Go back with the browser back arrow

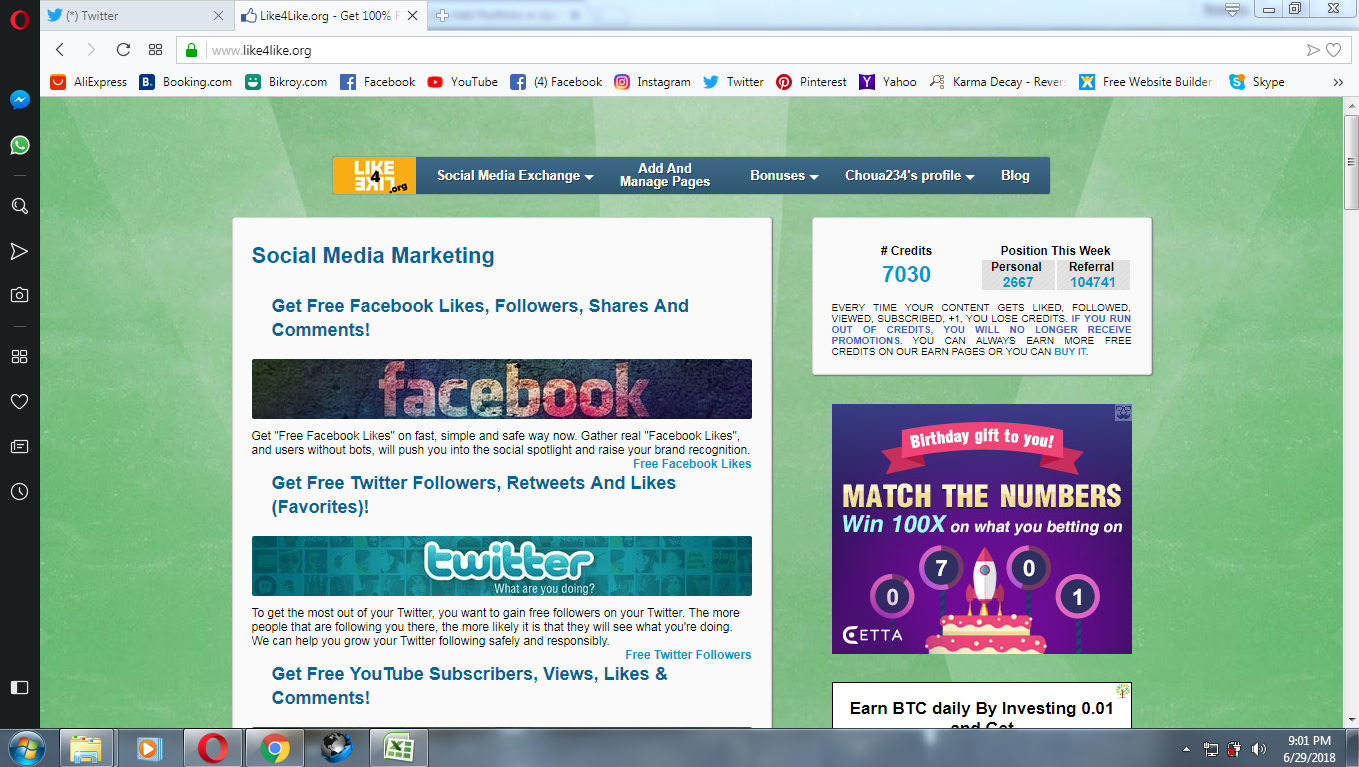(60, 50)
